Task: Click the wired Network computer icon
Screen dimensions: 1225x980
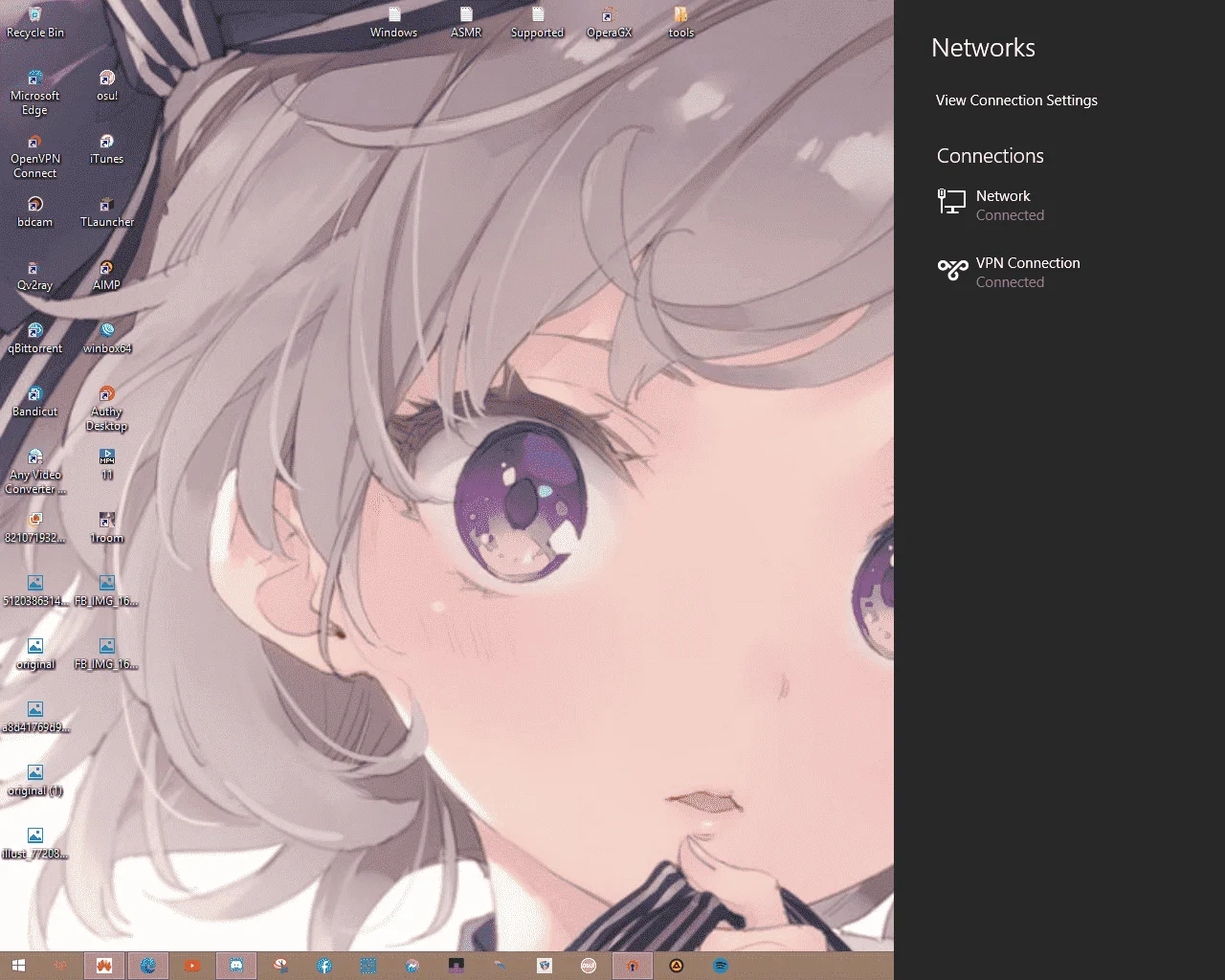Action: point(951,201)
